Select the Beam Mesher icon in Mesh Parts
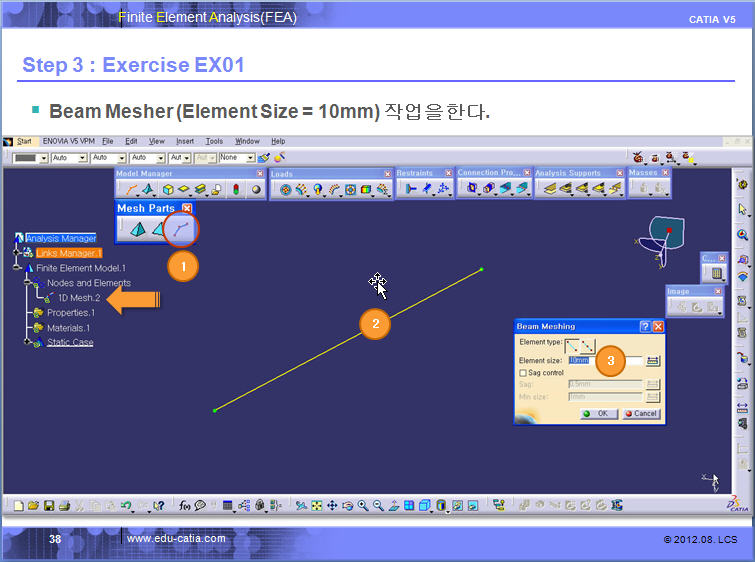755x562 pixels. coord(181,229)
